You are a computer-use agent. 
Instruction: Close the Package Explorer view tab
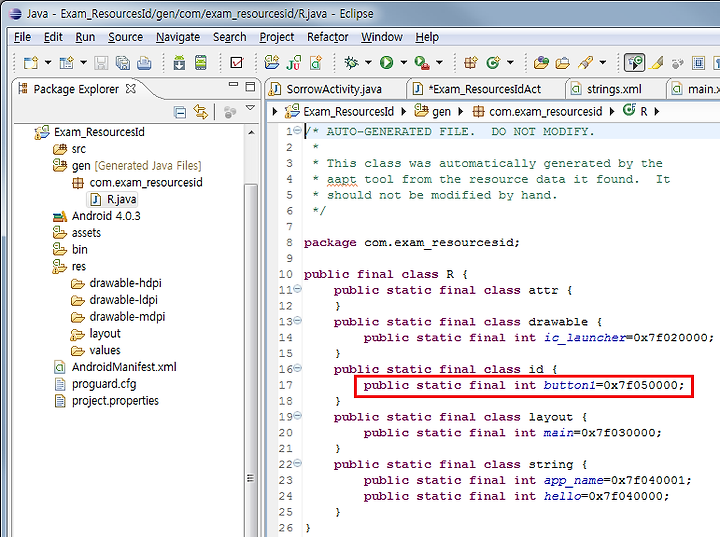[x=131, y=89]
